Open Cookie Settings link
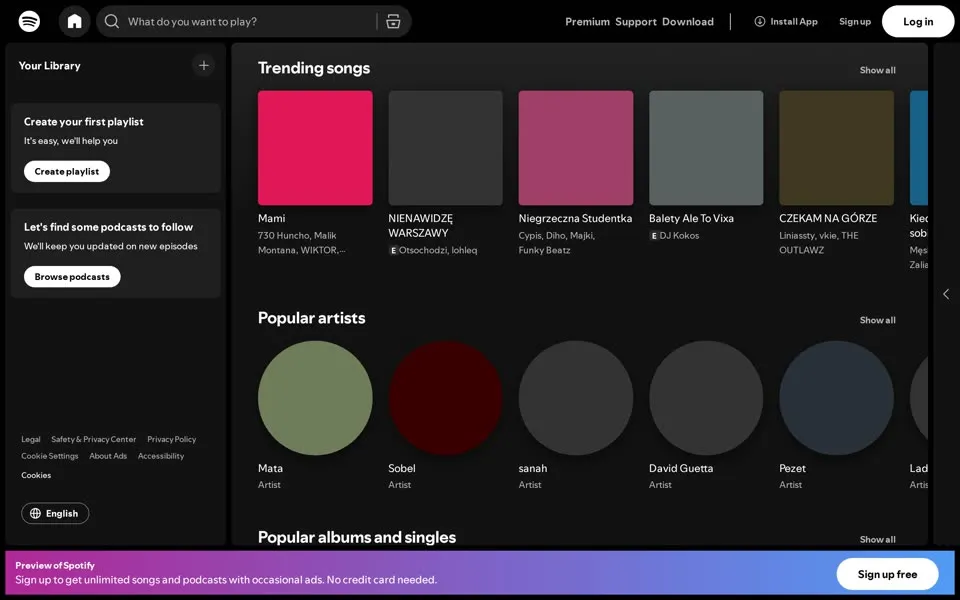 tap(50, 456)
